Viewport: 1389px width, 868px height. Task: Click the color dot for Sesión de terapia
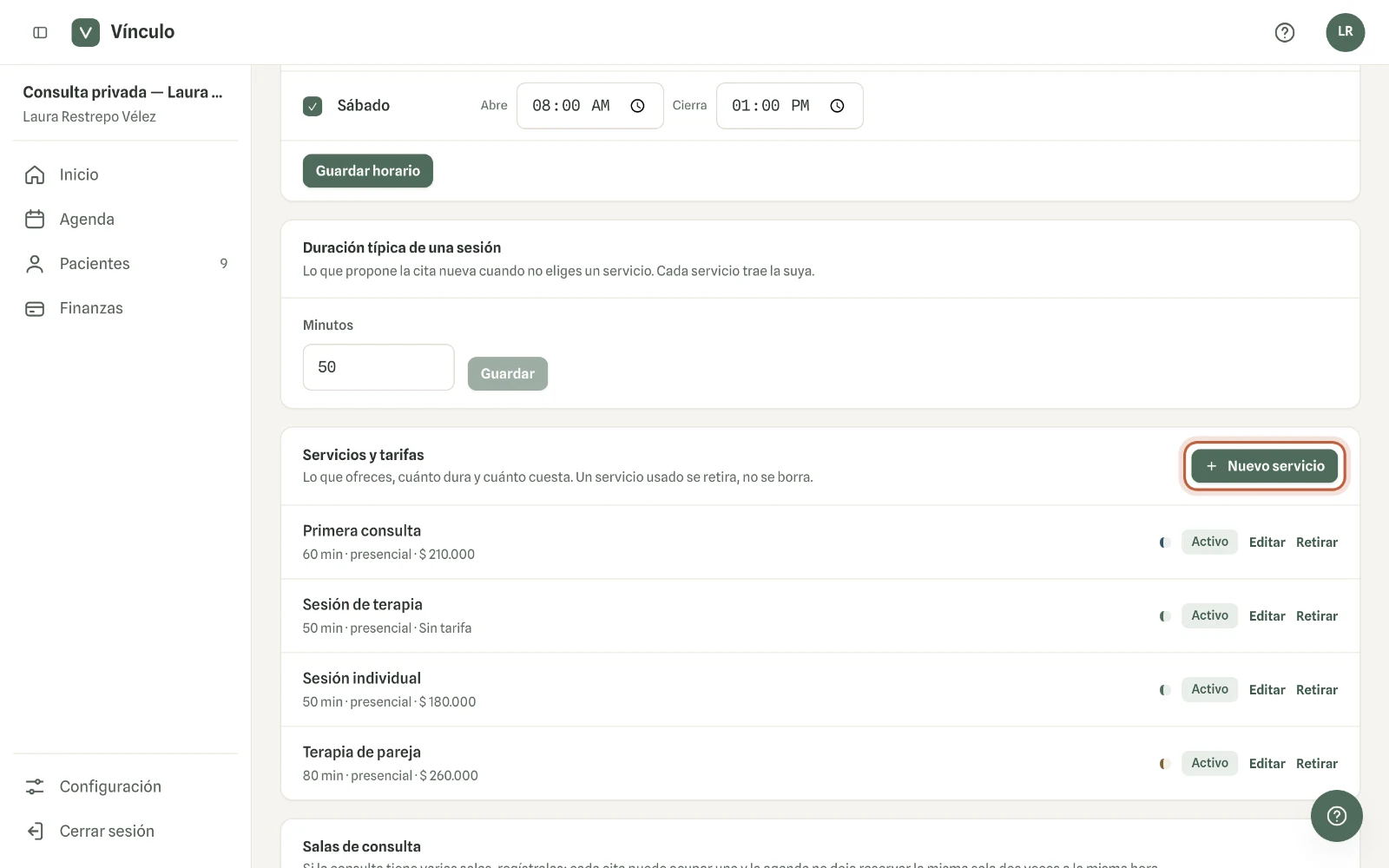(x=1165, y=616)
